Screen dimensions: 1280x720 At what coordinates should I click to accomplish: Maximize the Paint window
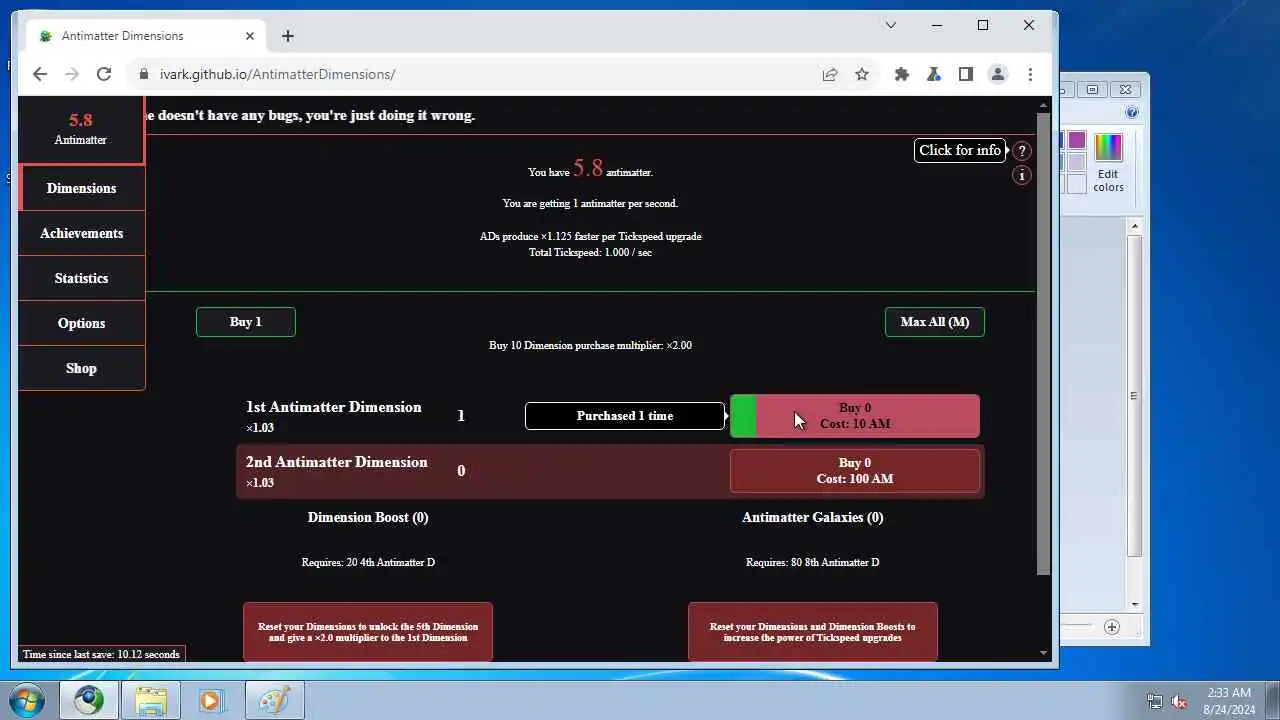click(1093, 89)
